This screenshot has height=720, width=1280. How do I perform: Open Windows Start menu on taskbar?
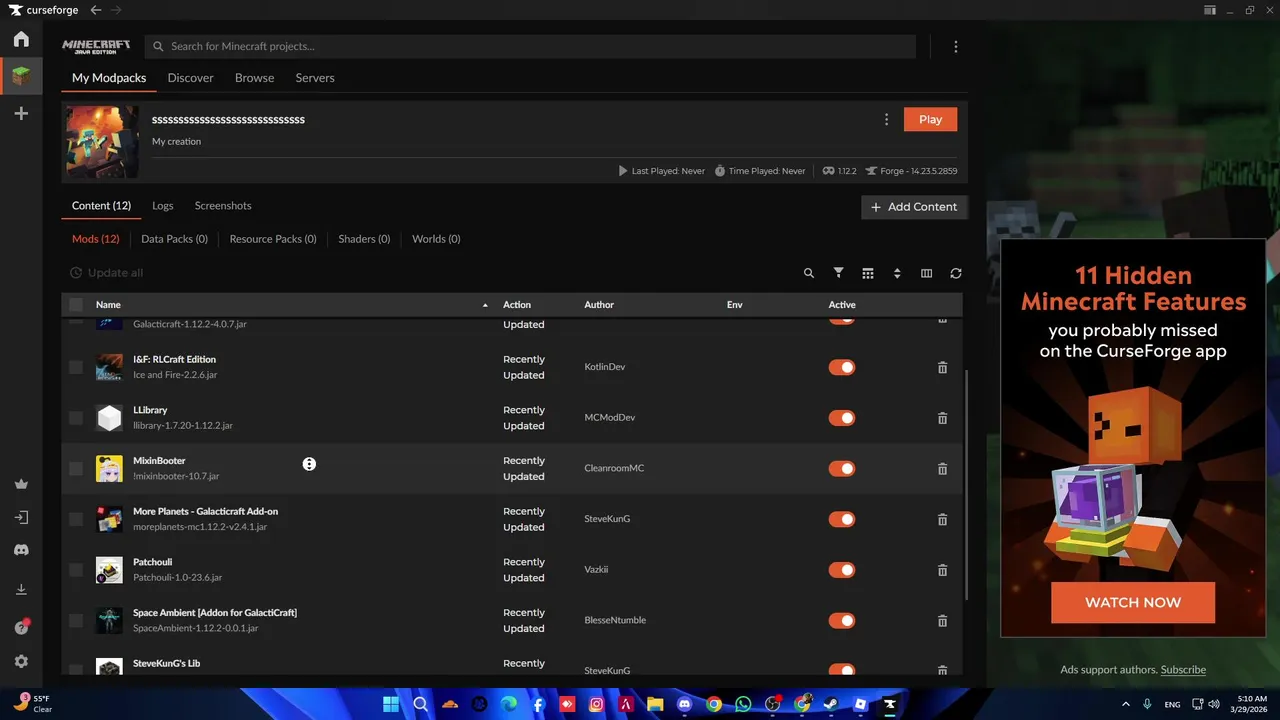(x=390, y=704)
